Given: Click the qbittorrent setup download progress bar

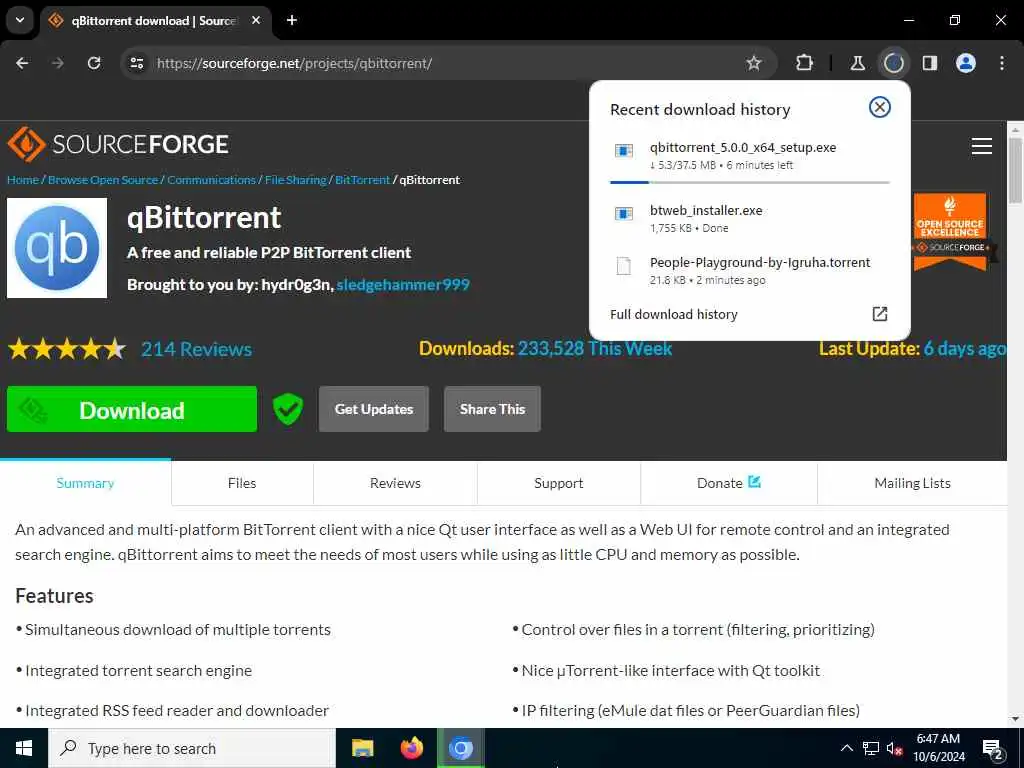Looking at the screenshot, I should (x=749, y=182).
